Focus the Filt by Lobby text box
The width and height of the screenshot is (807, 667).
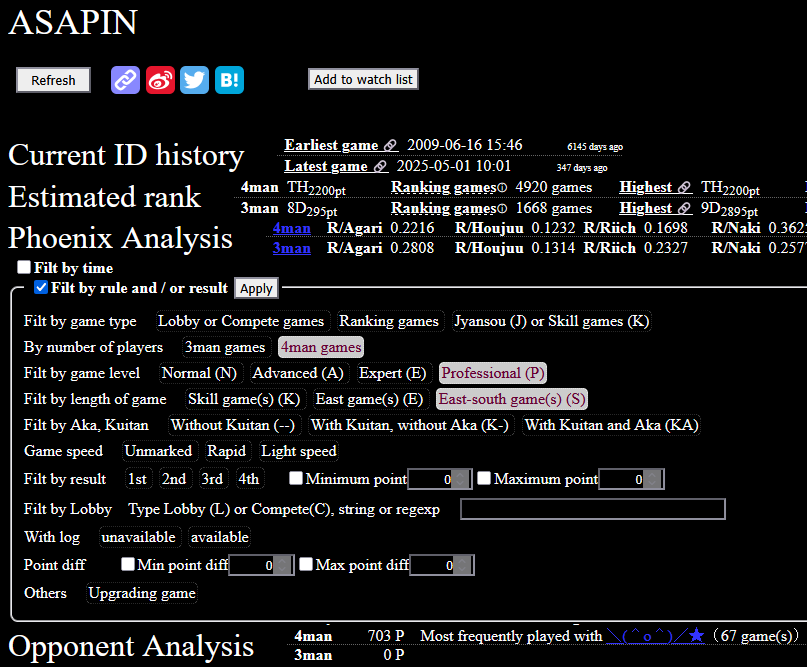click(x=593, y=509)
